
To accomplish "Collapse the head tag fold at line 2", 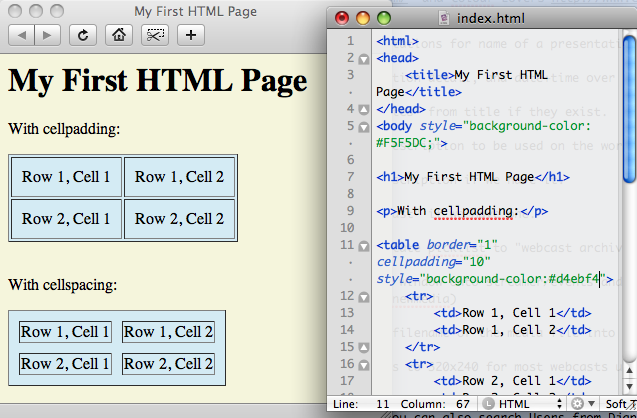I will point(364,59).
